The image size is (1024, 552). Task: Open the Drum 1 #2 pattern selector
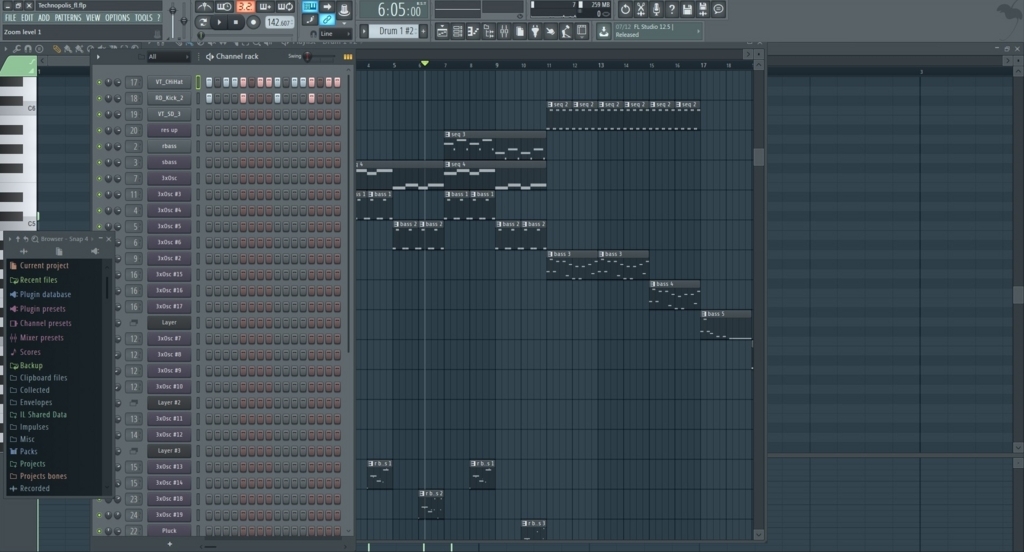396,31
